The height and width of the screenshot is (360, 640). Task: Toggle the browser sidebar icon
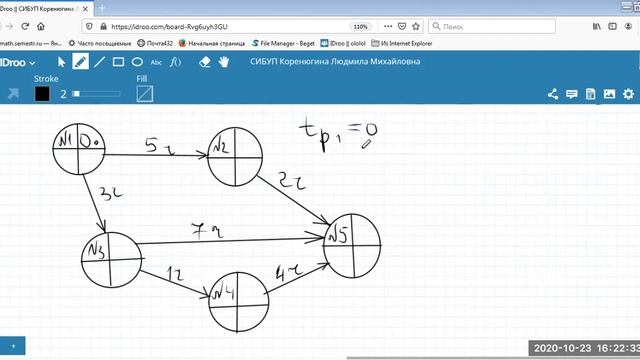[x=612, y=27]
